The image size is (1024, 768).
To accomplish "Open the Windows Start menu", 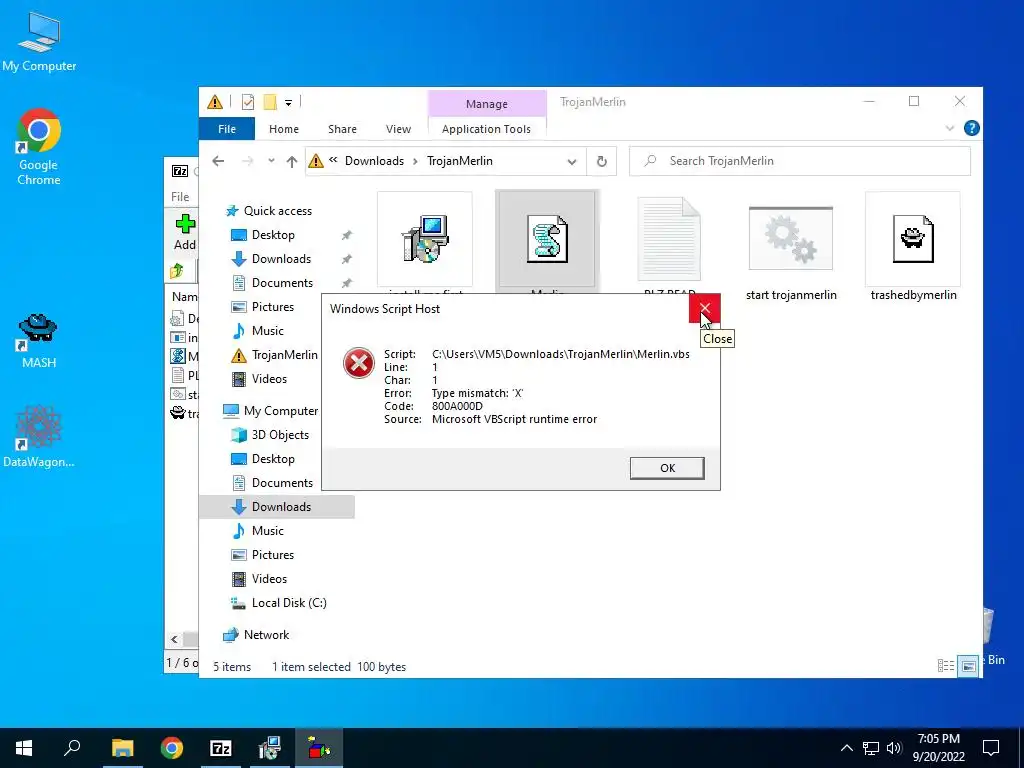I will click(x=24, y=748).
